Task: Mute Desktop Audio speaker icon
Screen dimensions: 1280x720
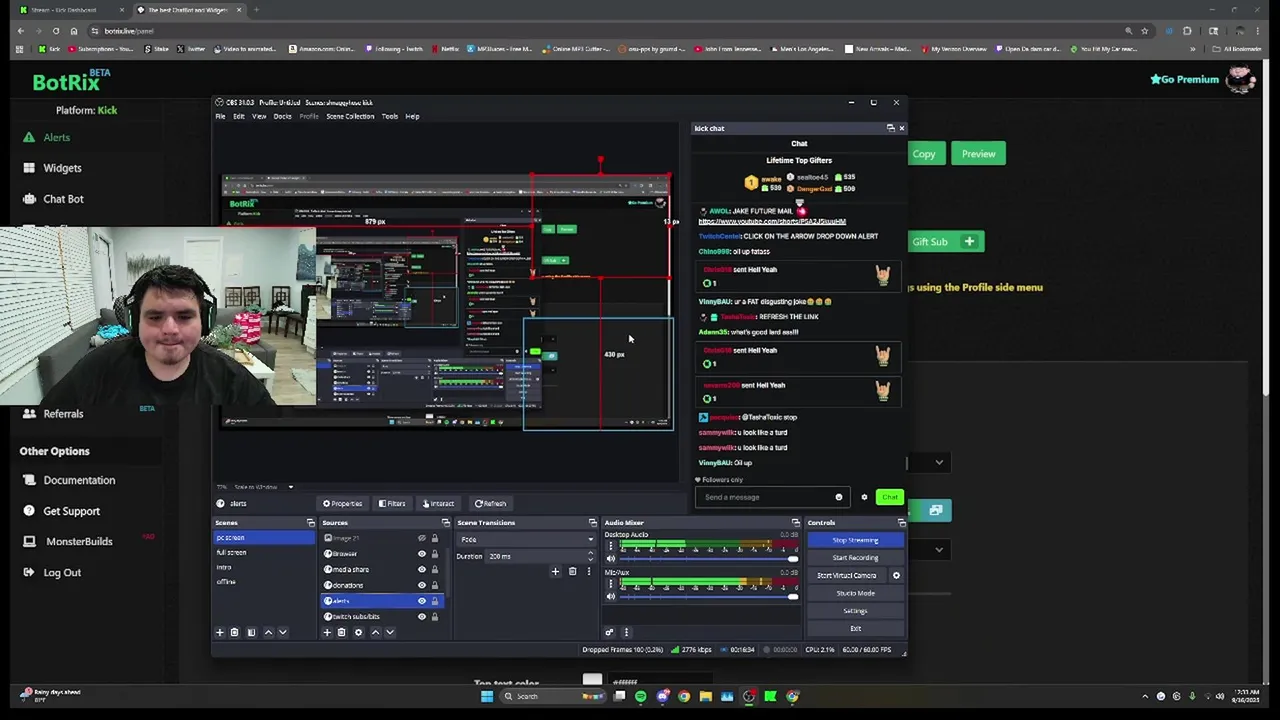Action: coord(611,560)
